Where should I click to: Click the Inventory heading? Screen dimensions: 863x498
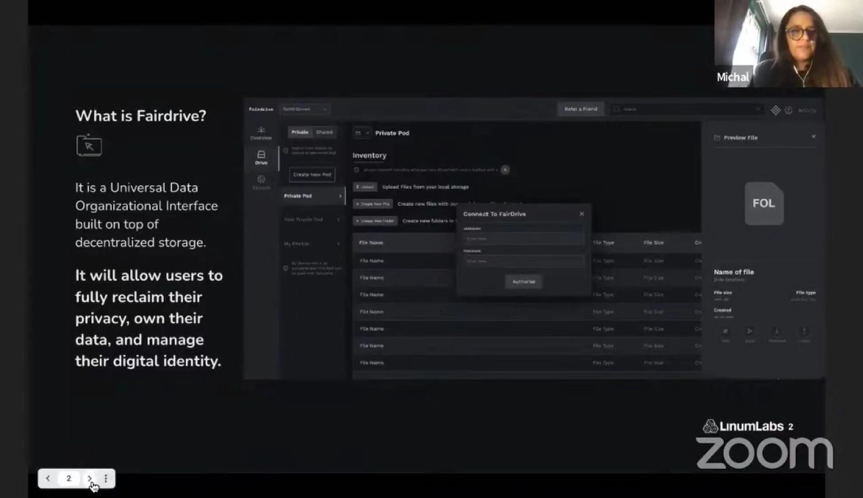pyautogui.click(x=369, y=156)
